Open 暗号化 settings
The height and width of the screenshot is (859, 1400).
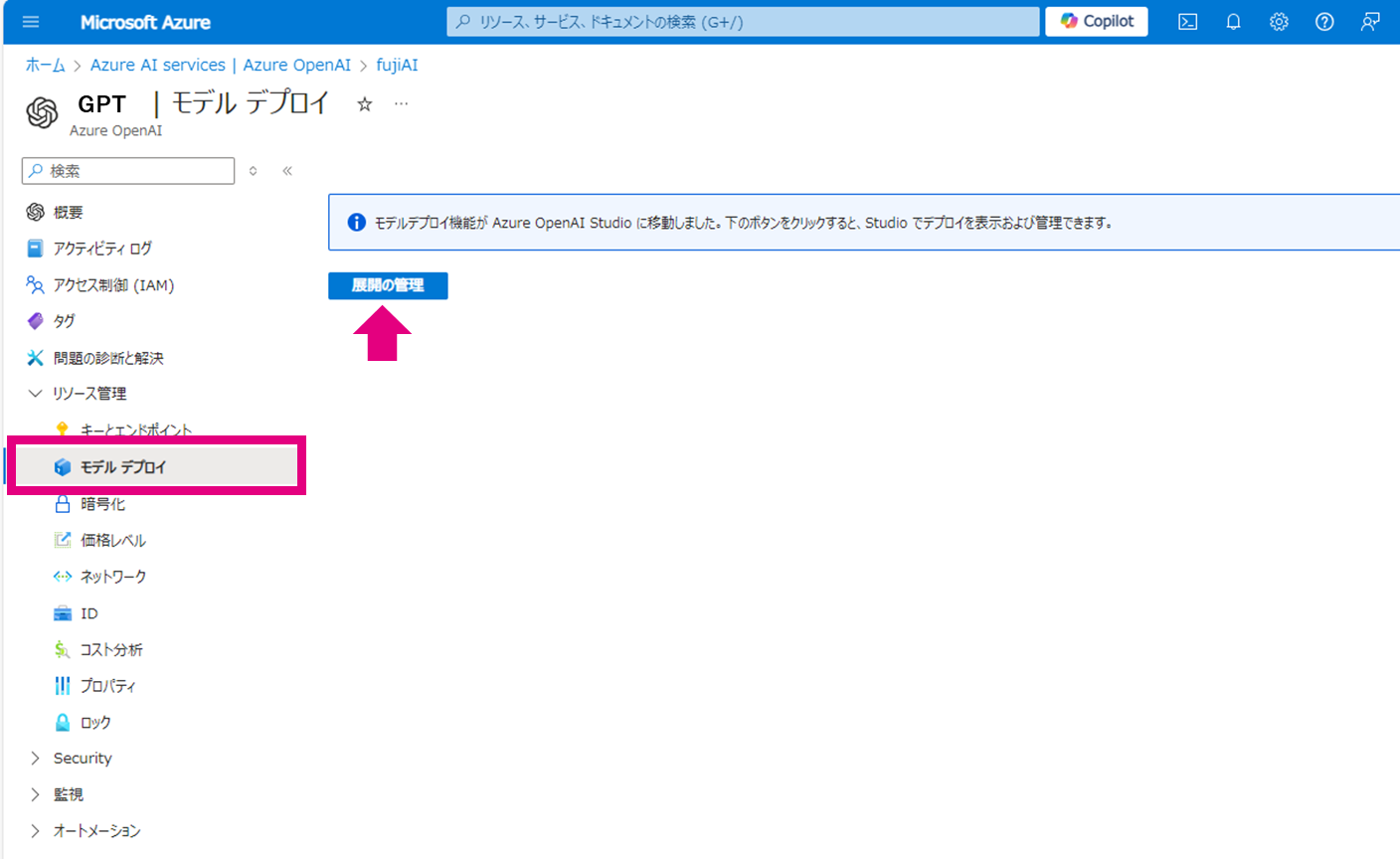(x=102, y=504)
